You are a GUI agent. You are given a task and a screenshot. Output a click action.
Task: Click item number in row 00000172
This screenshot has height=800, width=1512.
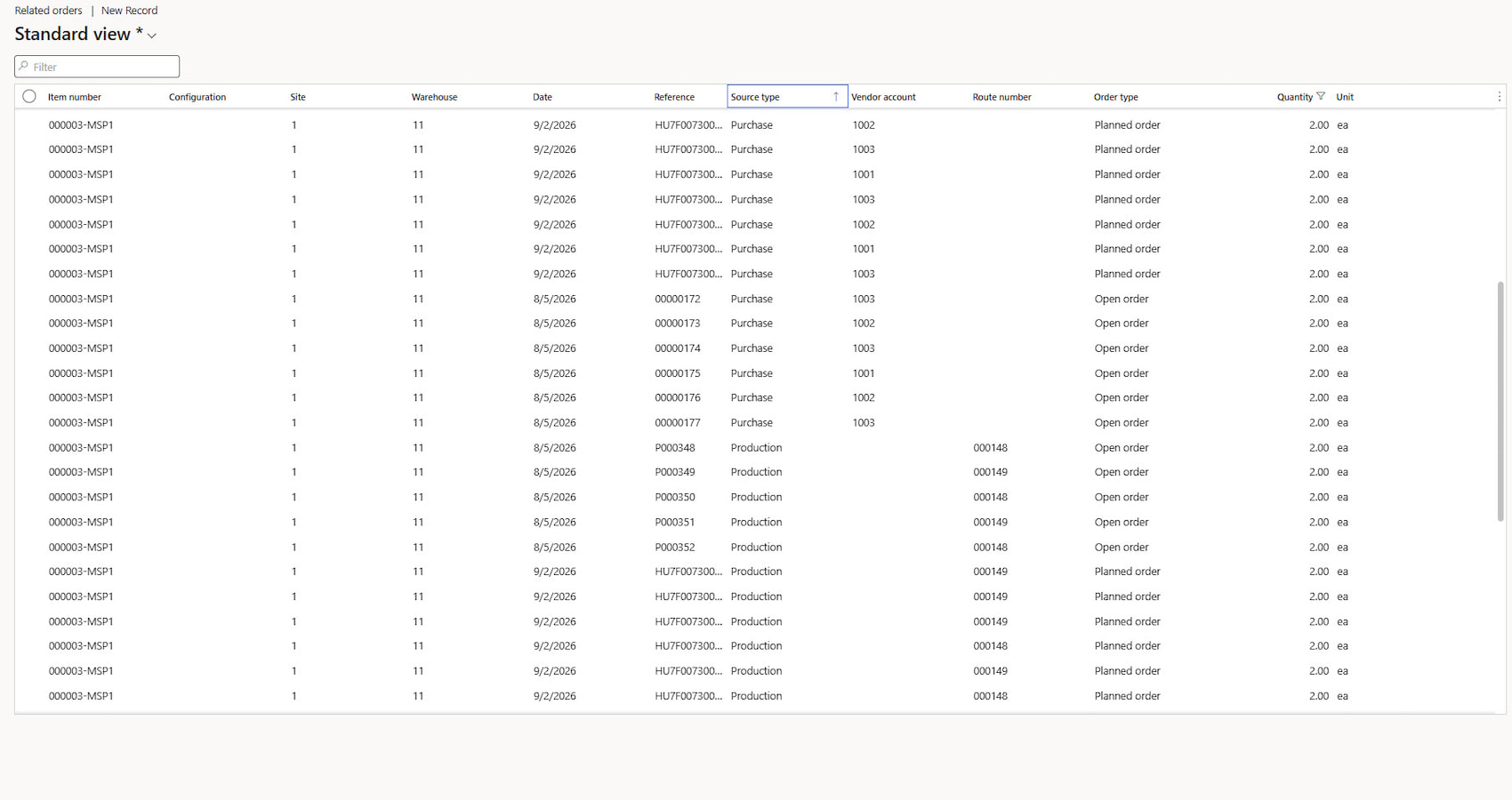coord(81,299)
